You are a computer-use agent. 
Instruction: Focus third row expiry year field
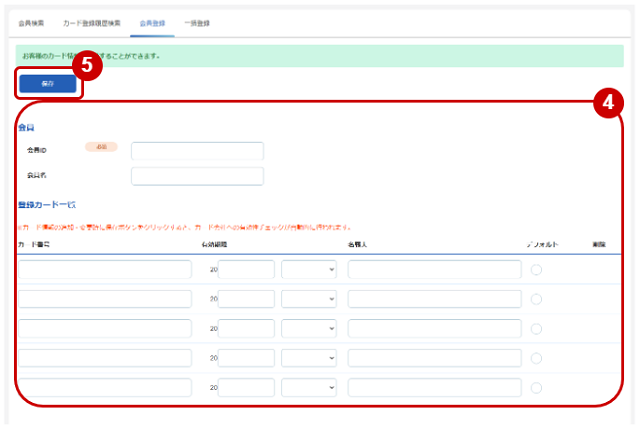coord(246,329)
